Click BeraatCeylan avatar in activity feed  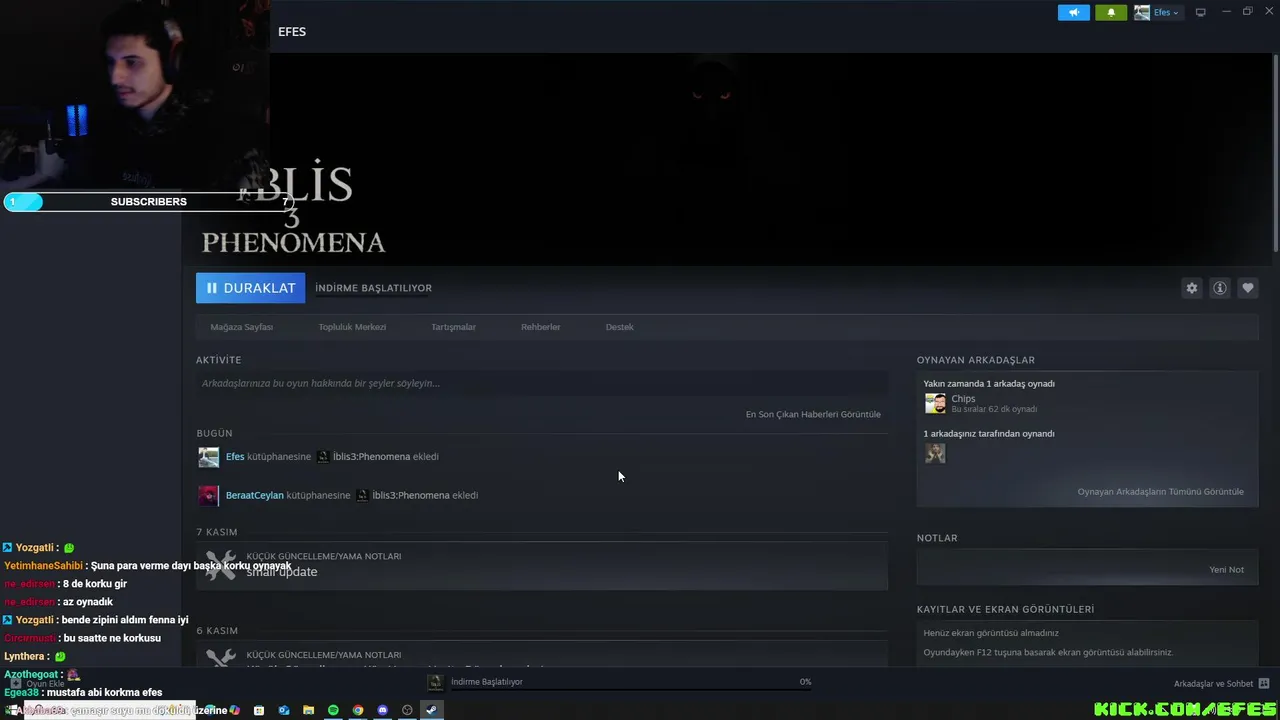208,495
